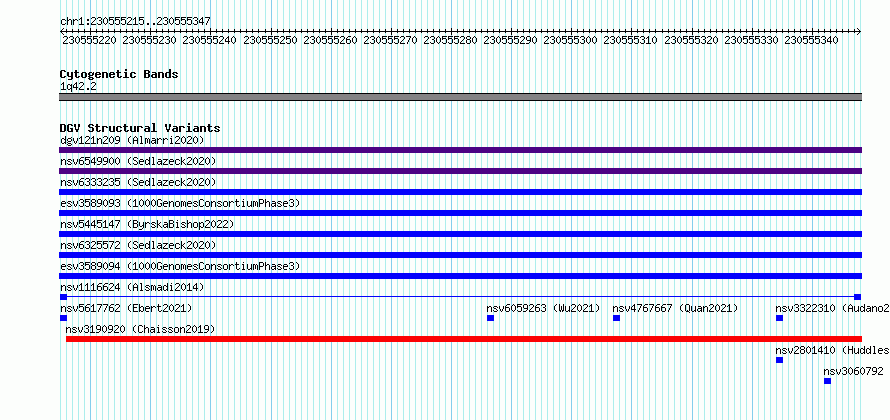Viewport: 890px width, 420px height.
Task: Click the blue bar under nsv5445147
Action: [460, 234]
